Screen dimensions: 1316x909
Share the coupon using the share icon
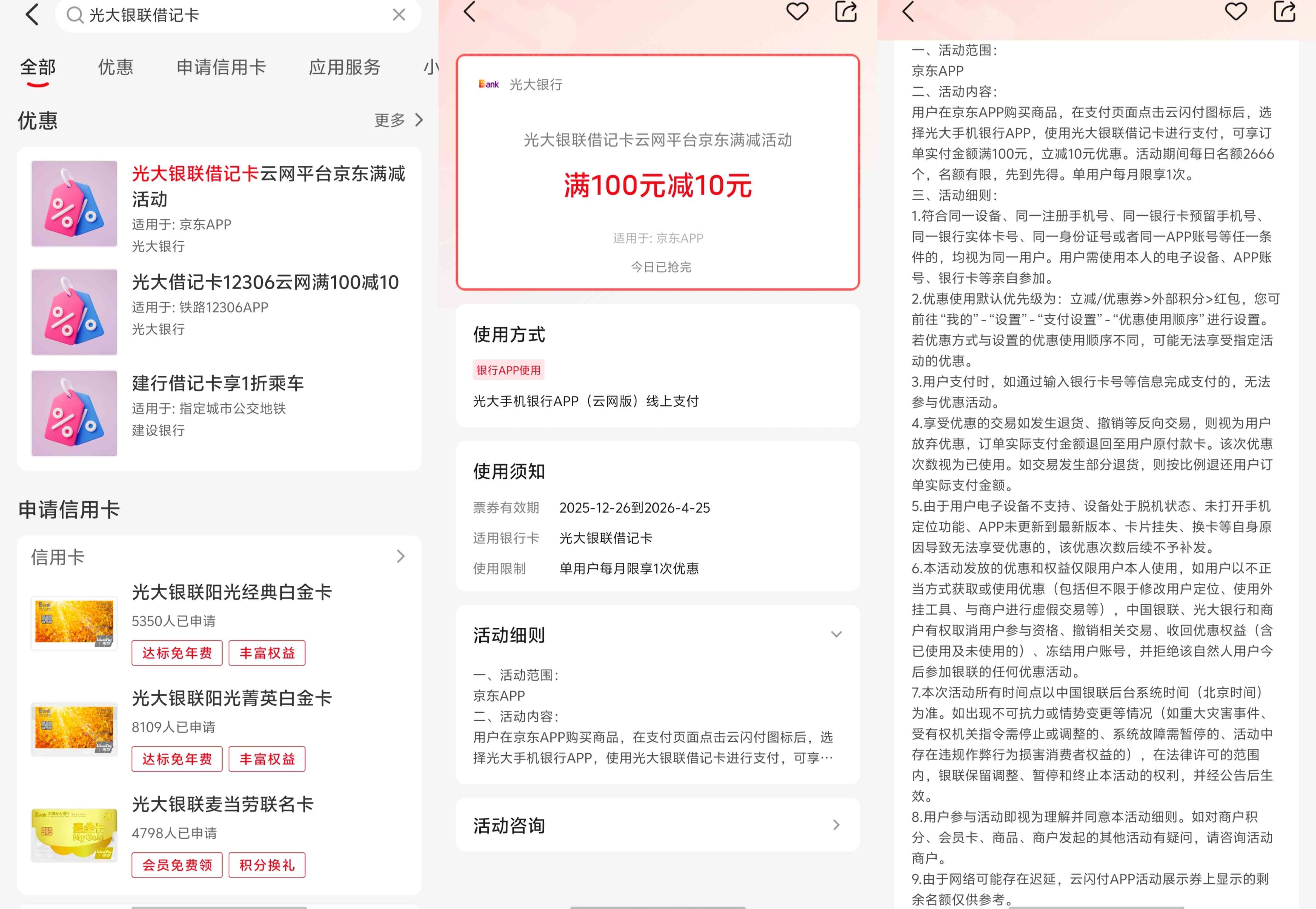click(846, 12)
